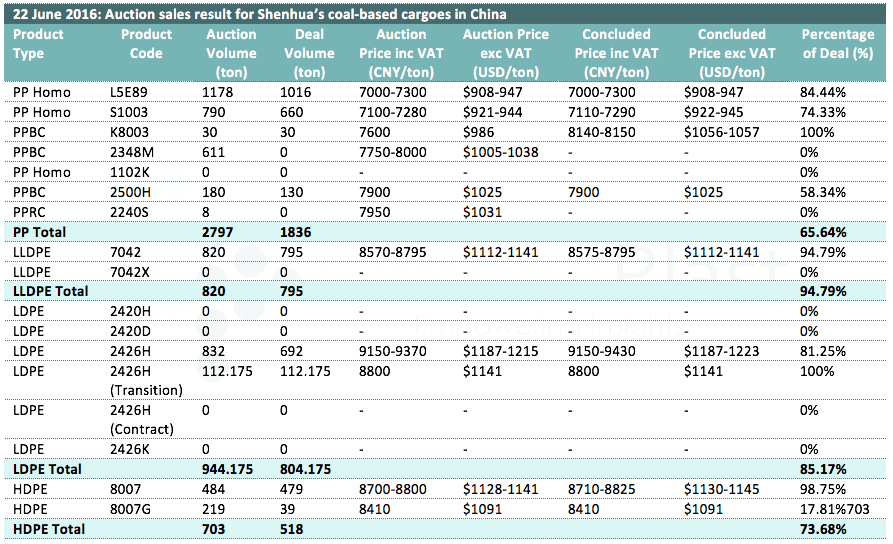The height and width of the screenshot is (544, 893).
Task: Click the Auction Price exc VAT header
Action: point(506,53)
